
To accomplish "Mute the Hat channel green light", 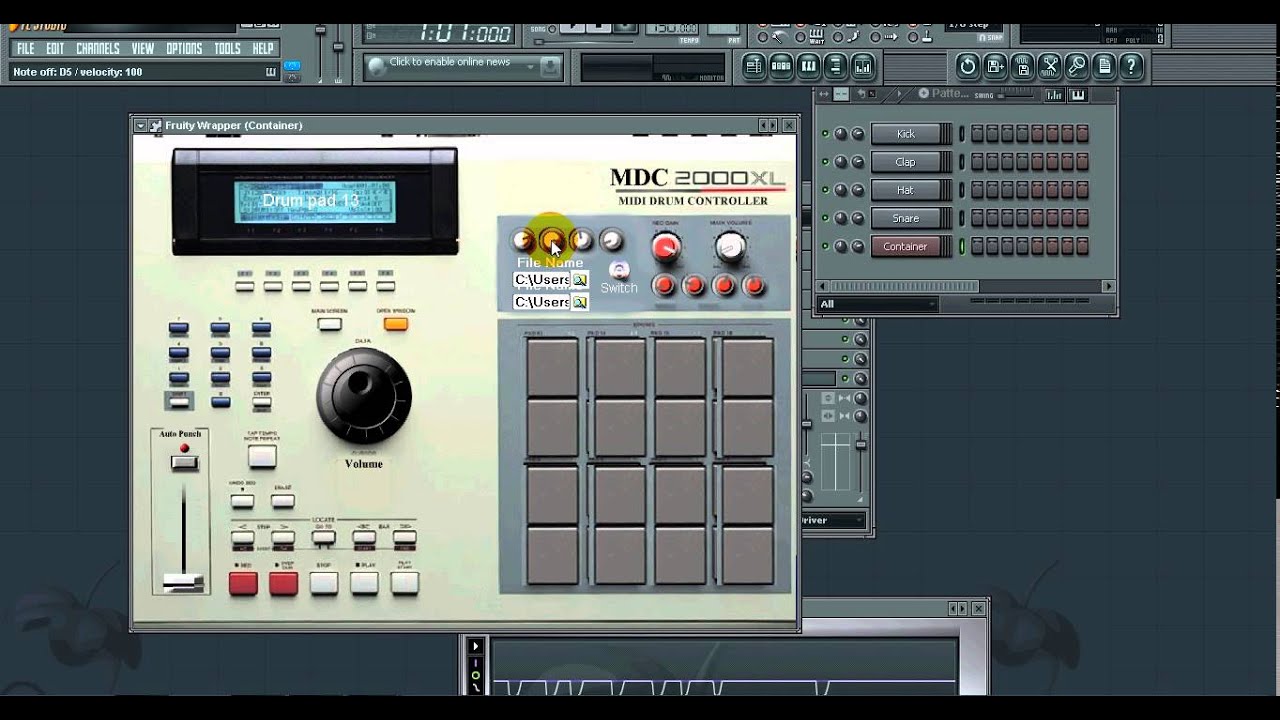I will pyautogui.click(x=825, y=190).
